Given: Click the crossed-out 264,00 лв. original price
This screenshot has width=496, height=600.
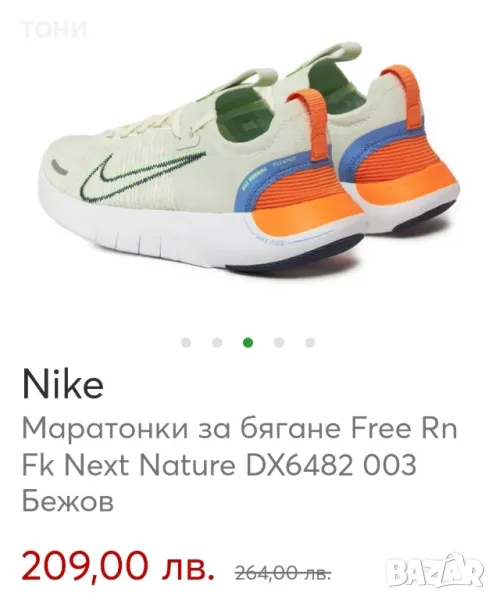Looking at the screenshot, I should tap(282, 573).
